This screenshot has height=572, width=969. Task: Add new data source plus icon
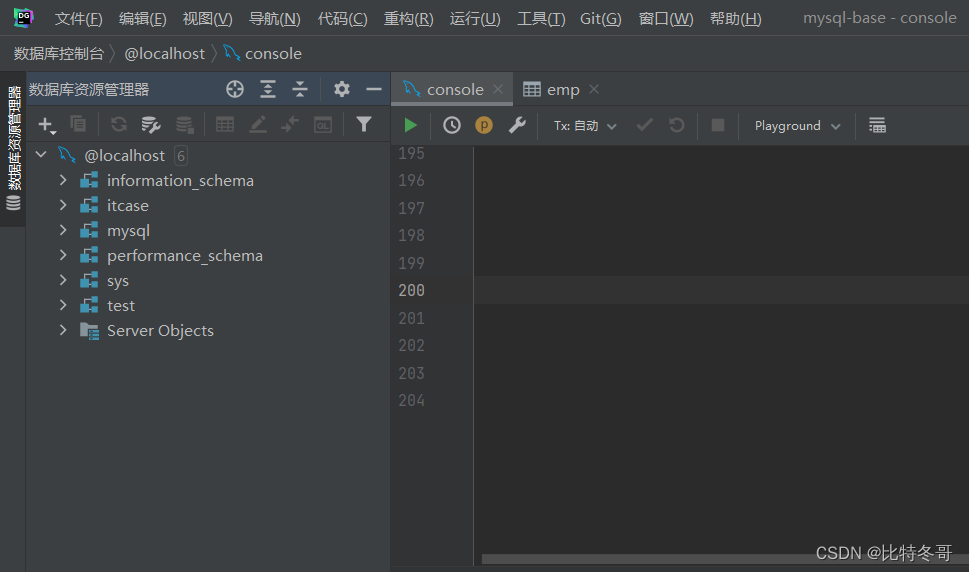pyautogui.click(x=46, y=125)
